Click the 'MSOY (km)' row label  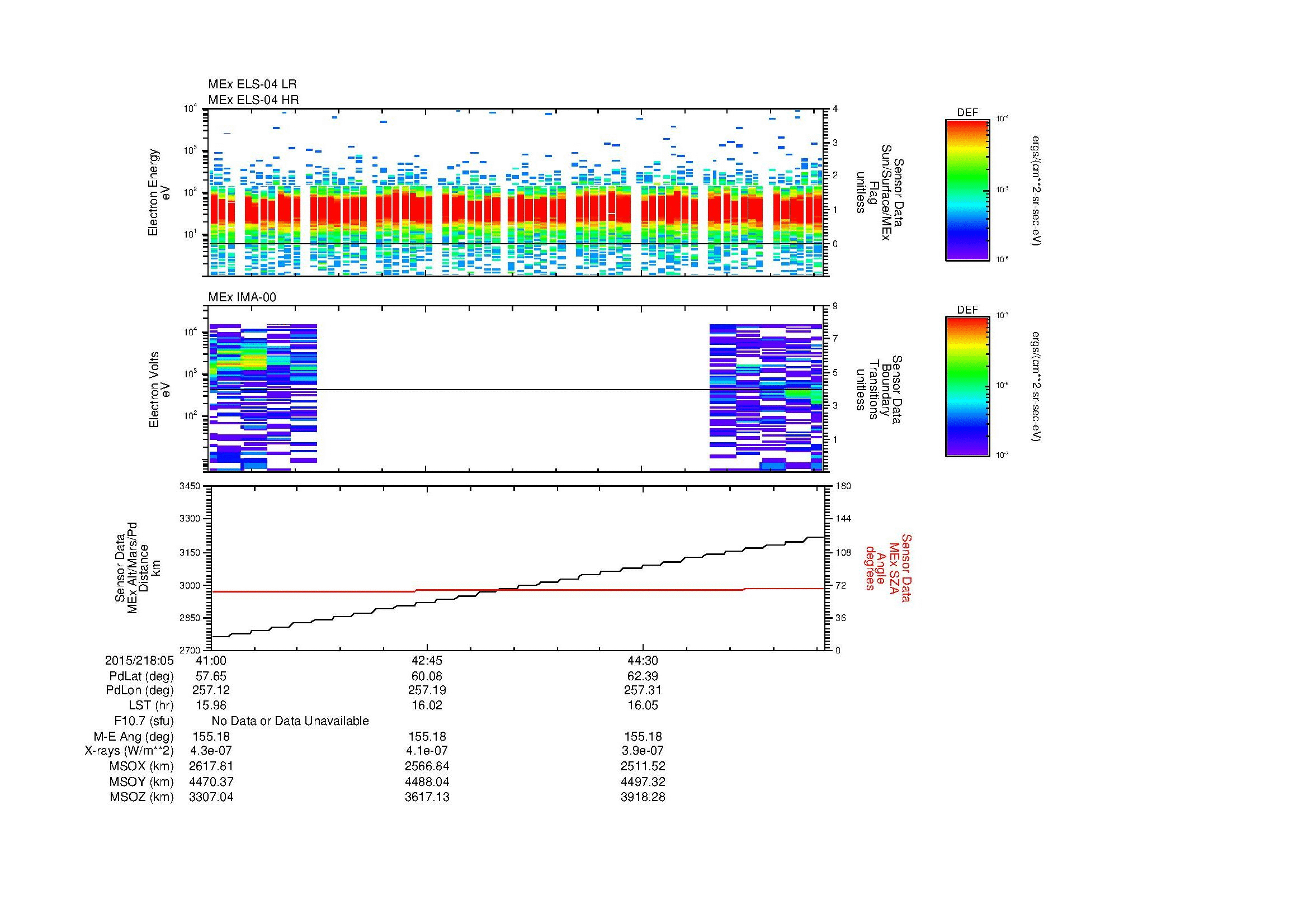click(x=141, y=781)
